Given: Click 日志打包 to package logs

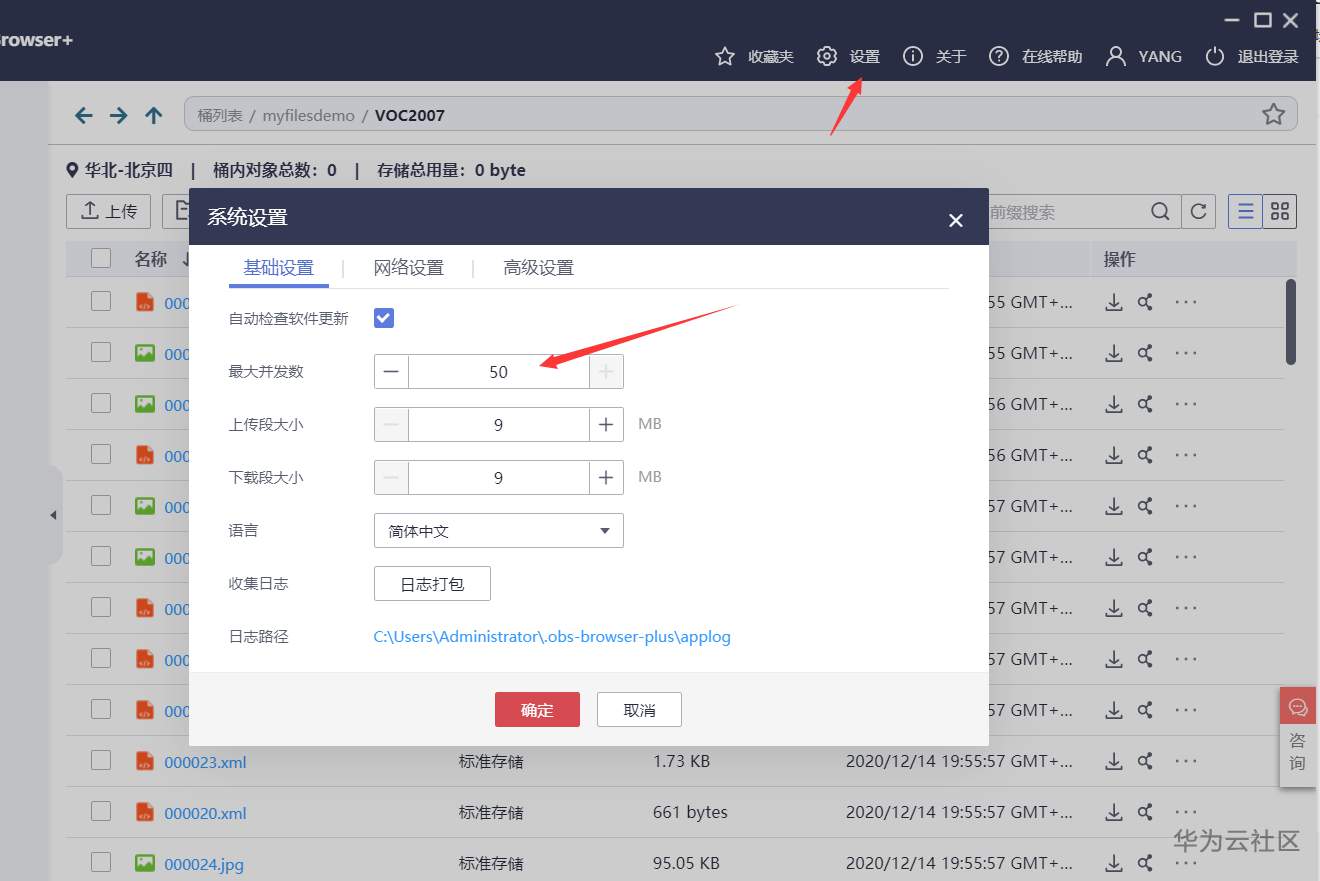Looking at the screenshot, I should (432, 584).
